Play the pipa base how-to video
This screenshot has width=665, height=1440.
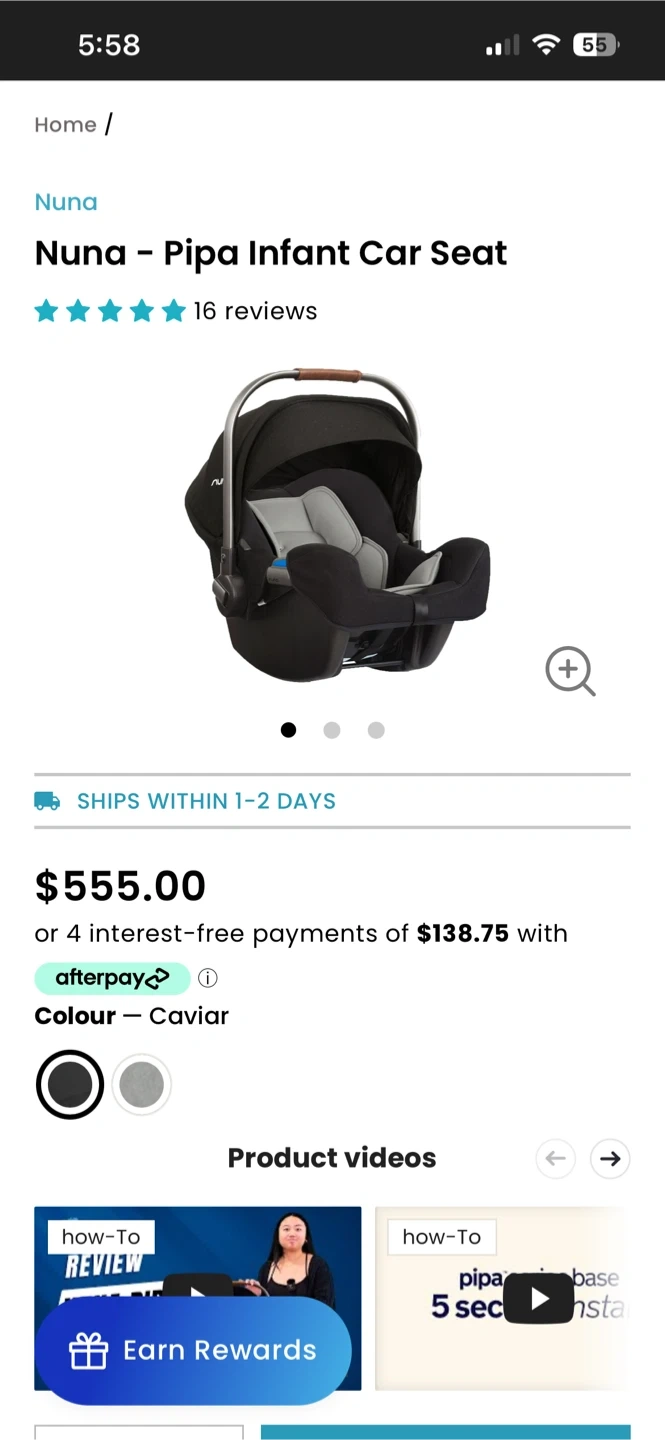538,1298
